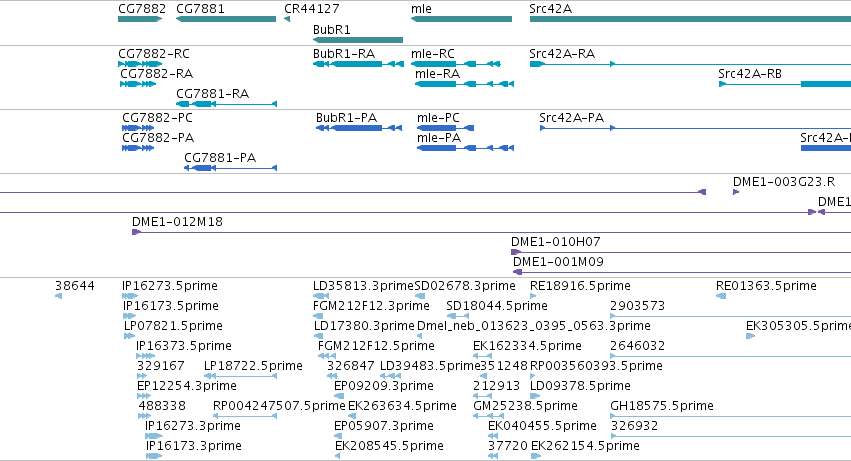Viewport: 851px width, 461px height.
Task: Select the CG7882 gene label
Action: tap(142, 9)
